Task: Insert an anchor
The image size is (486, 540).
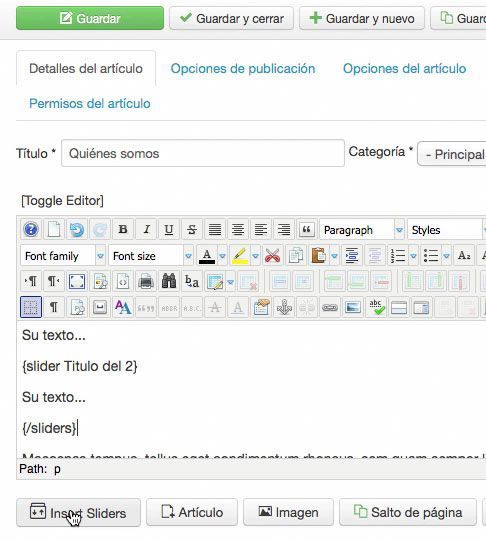Action: pos(284,308)
